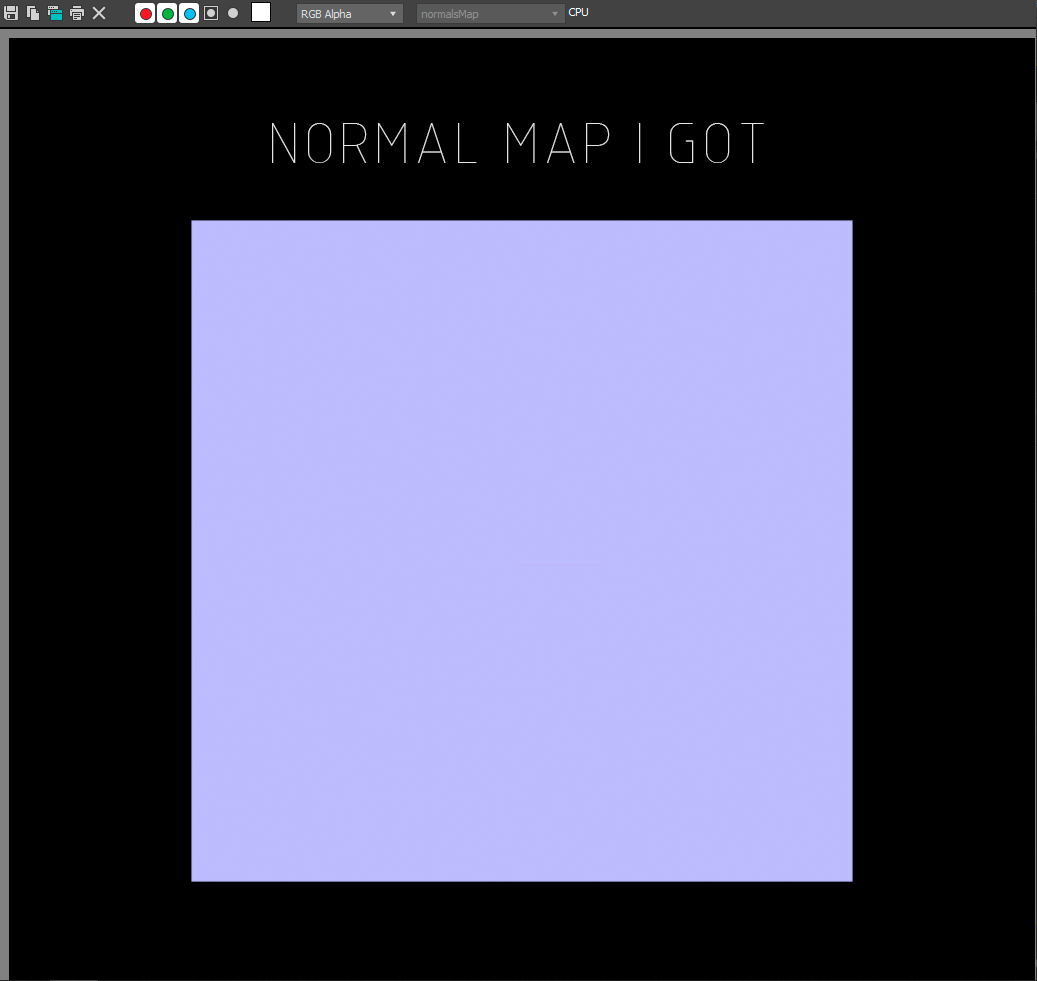Viewport: 1037px width, 981px height.
Task: Toggle the green channel visibility
Action: pyautogui.click(x=167, y=13)
